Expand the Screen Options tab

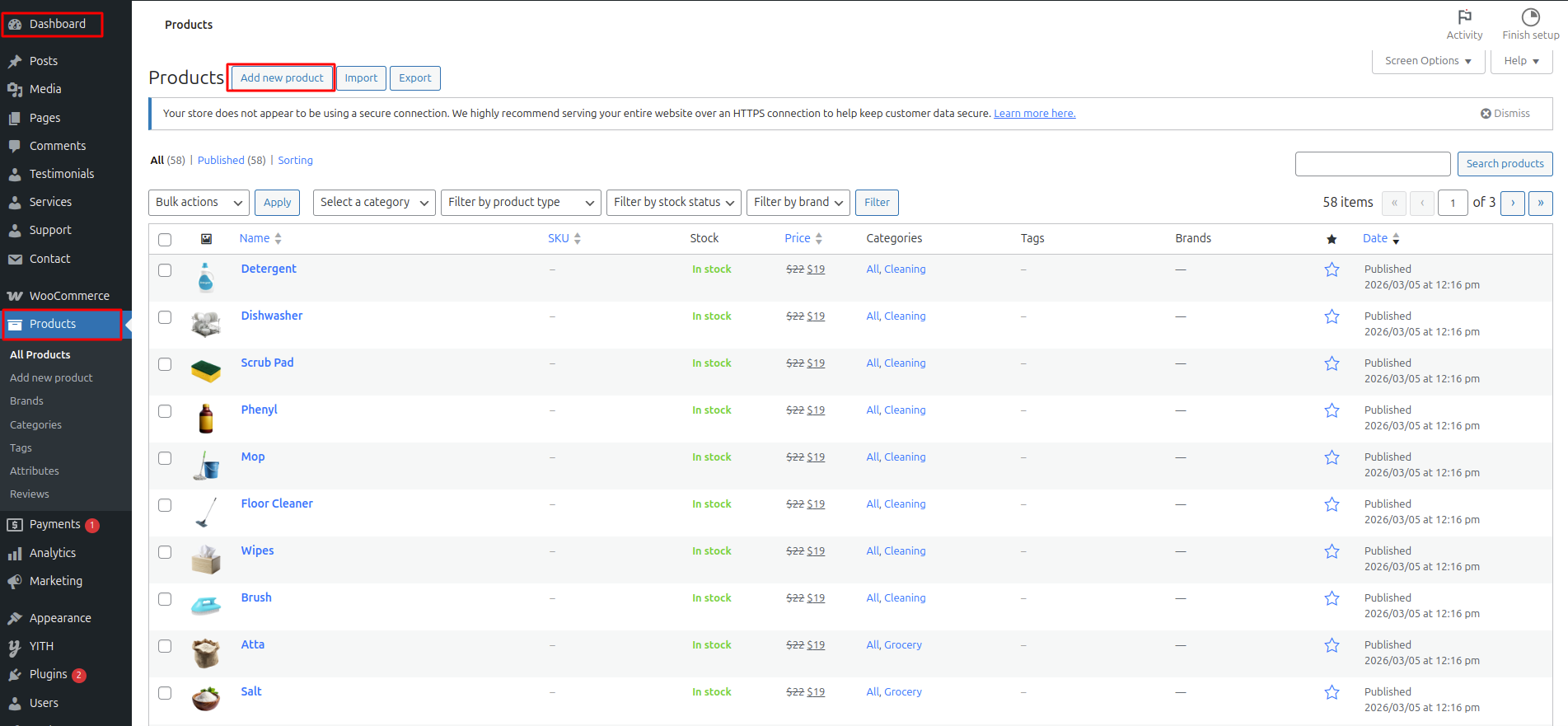click(x=1428, y=61)
